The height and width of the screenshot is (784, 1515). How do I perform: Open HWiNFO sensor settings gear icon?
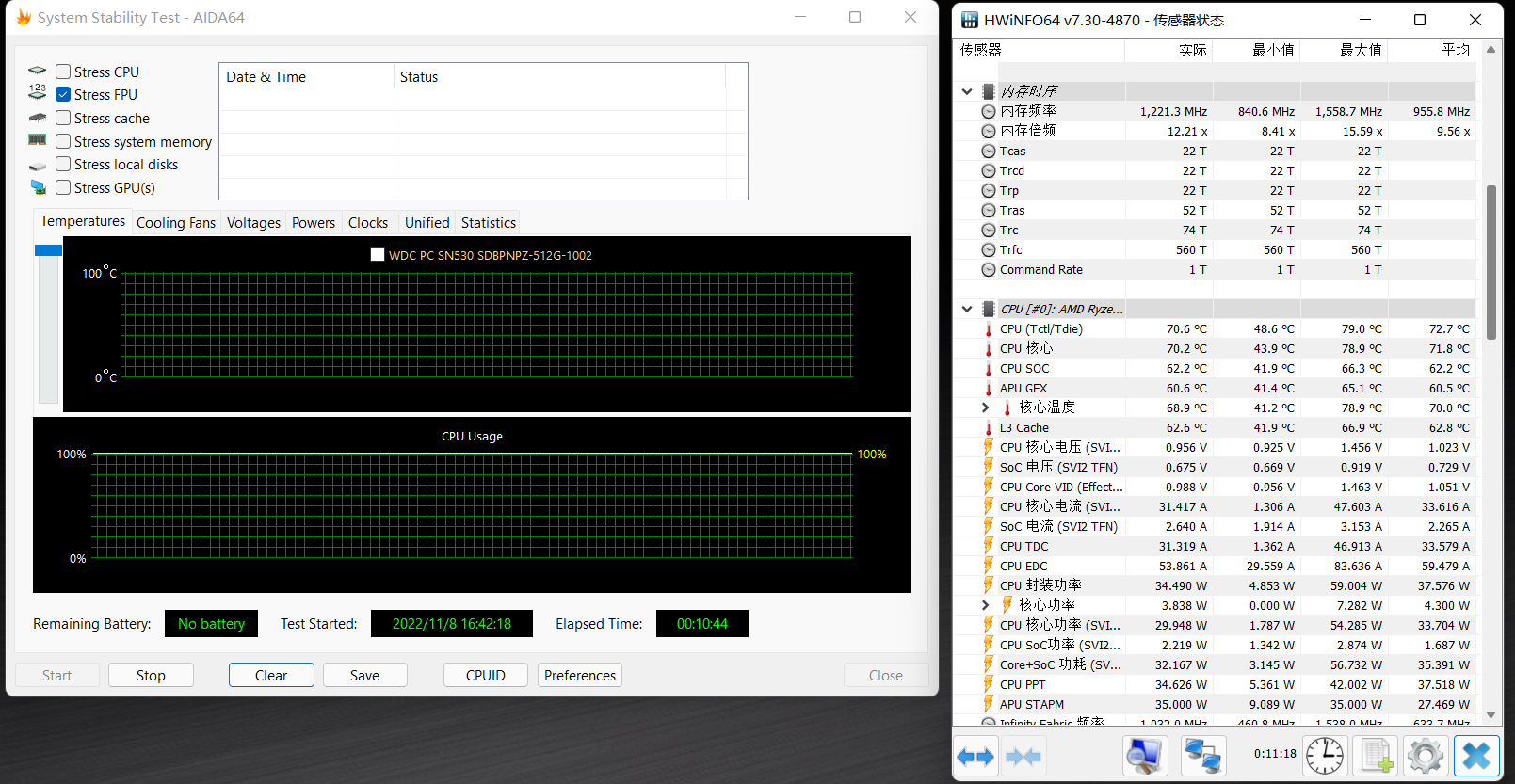(x=1426, y=755)
